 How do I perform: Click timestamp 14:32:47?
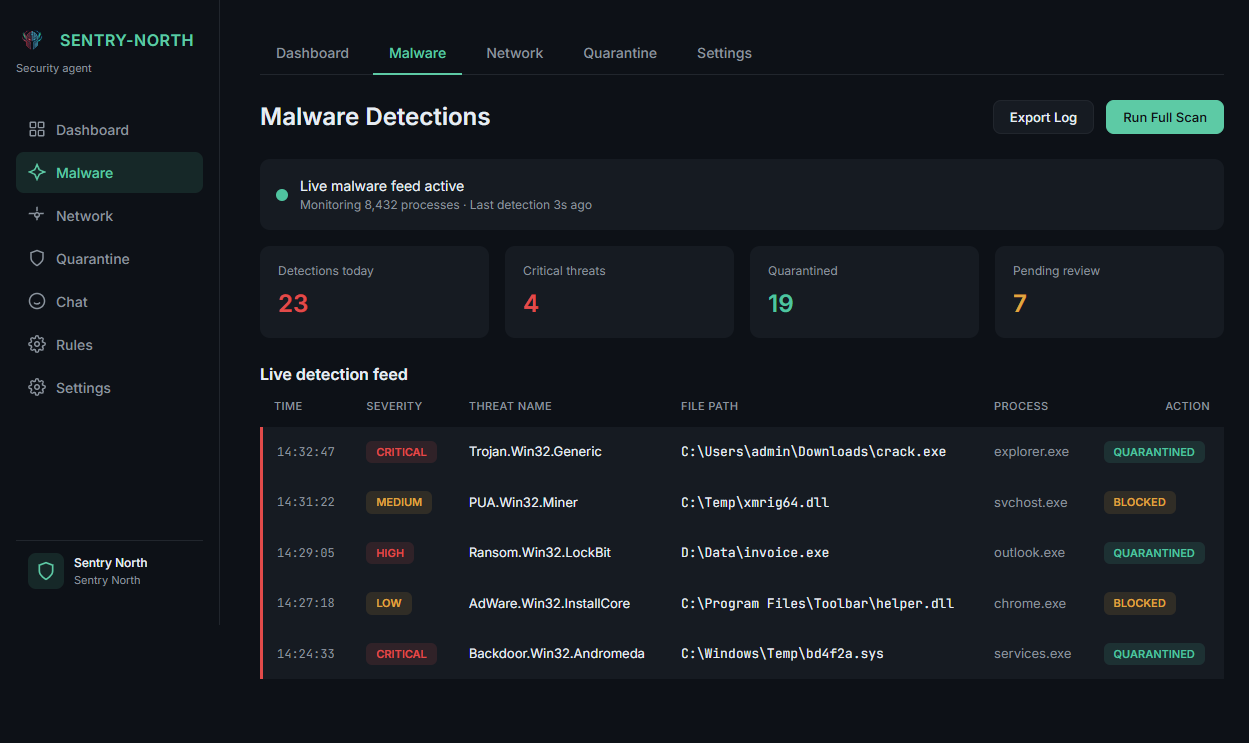click(305, 452)
